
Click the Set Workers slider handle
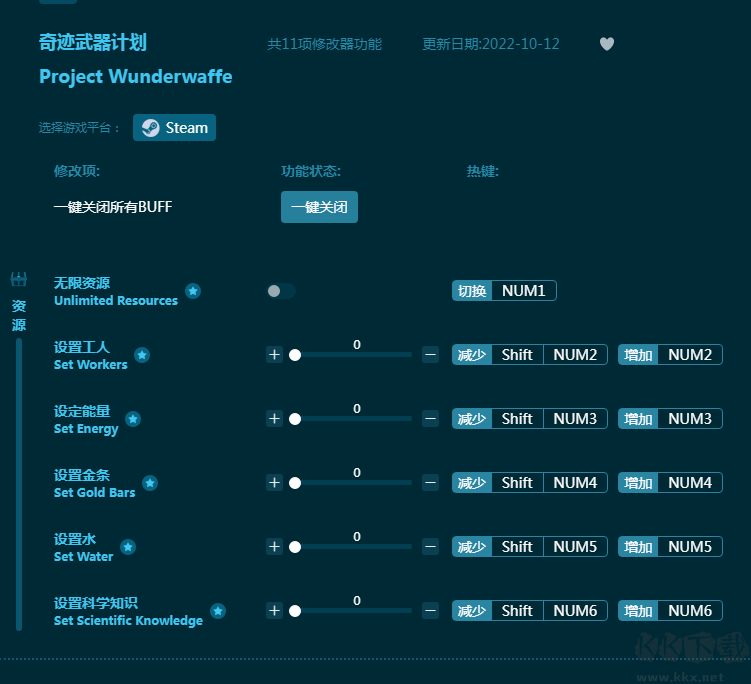click(x=295, y=355)
